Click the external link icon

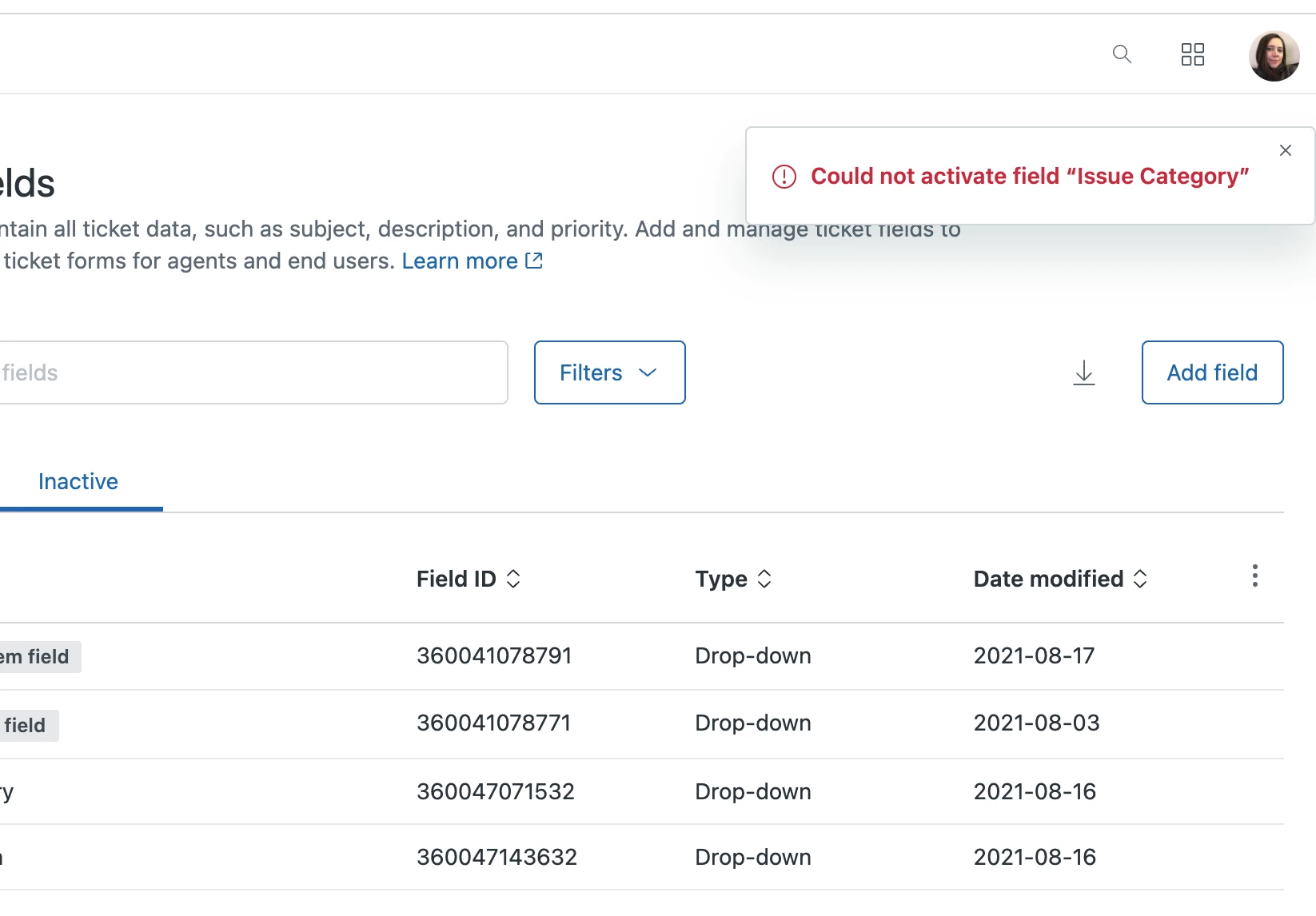click(534, 261)
